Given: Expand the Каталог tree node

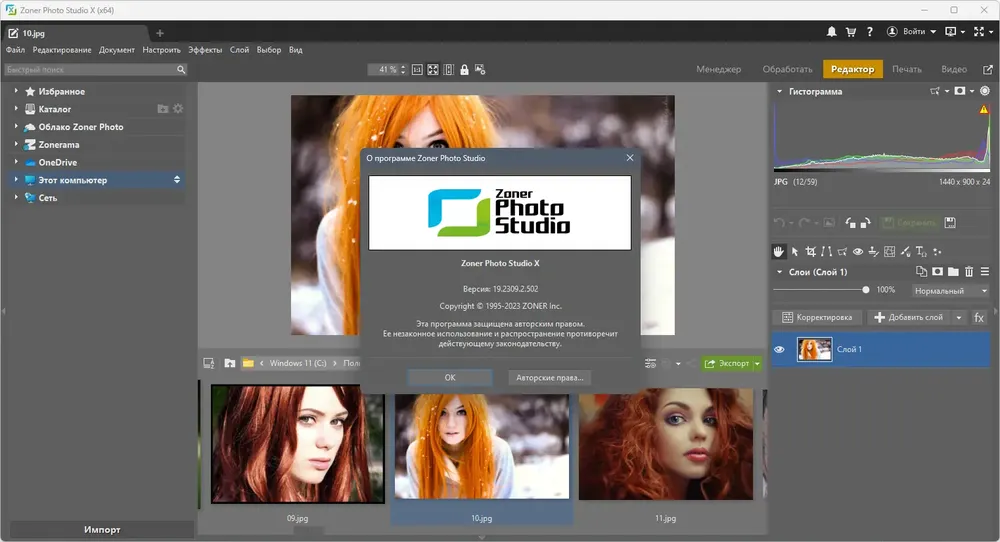Looking at the screenshot, I should (x=16, y=109).
